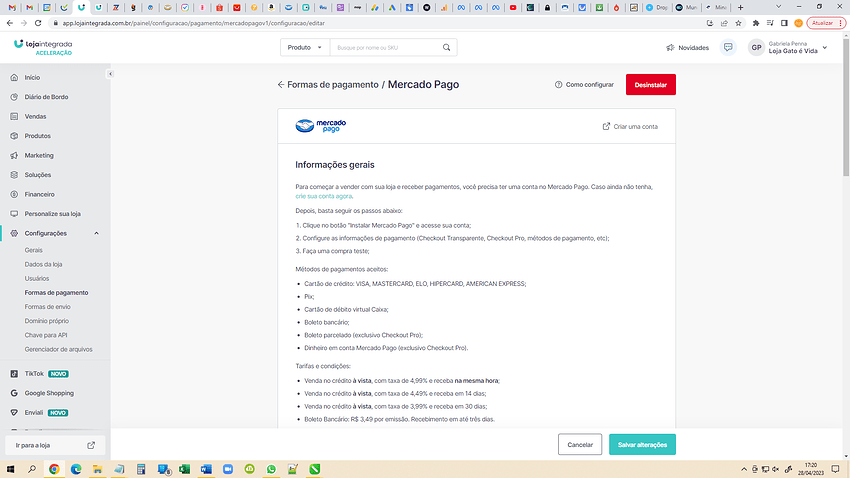Image resolution: width=850 pixels, height=478 pixels.
Task: Select Dados da loja submenu item
Action: [x=43, y=264]
